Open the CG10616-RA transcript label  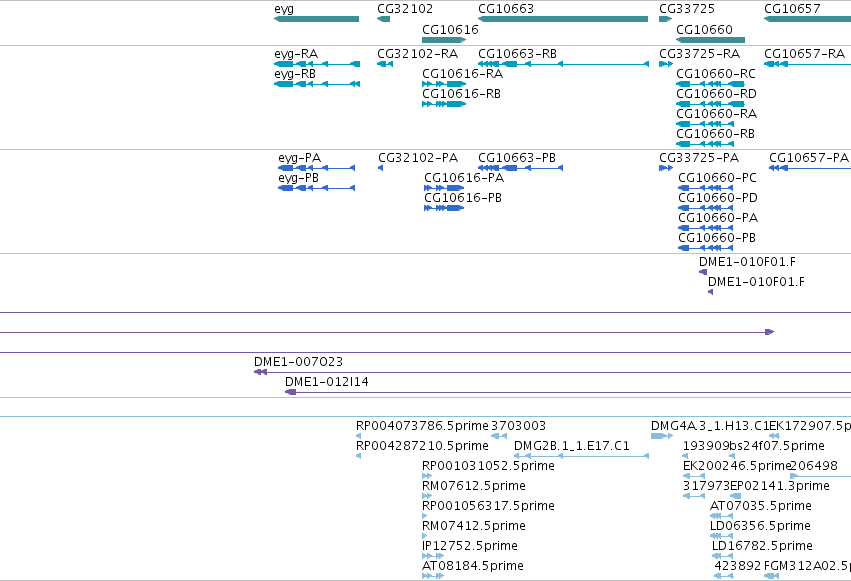[x=462, y=74]
